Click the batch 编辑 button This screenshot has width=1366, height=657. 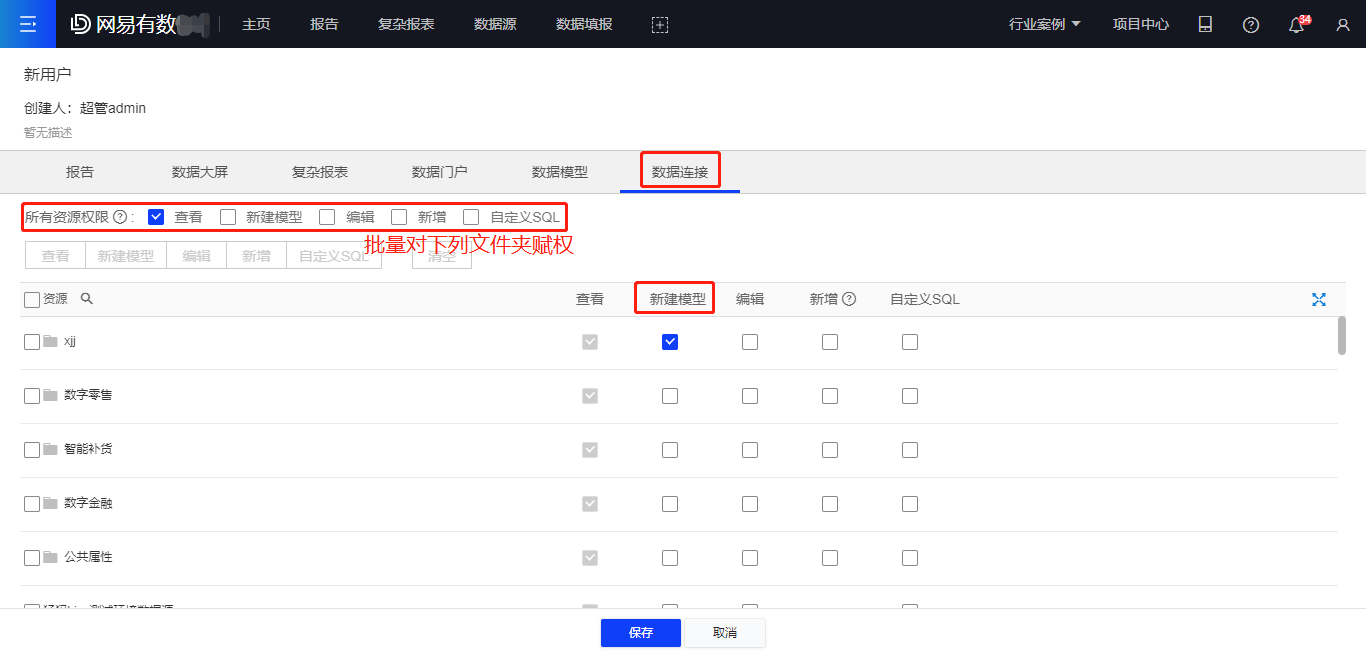197,256
